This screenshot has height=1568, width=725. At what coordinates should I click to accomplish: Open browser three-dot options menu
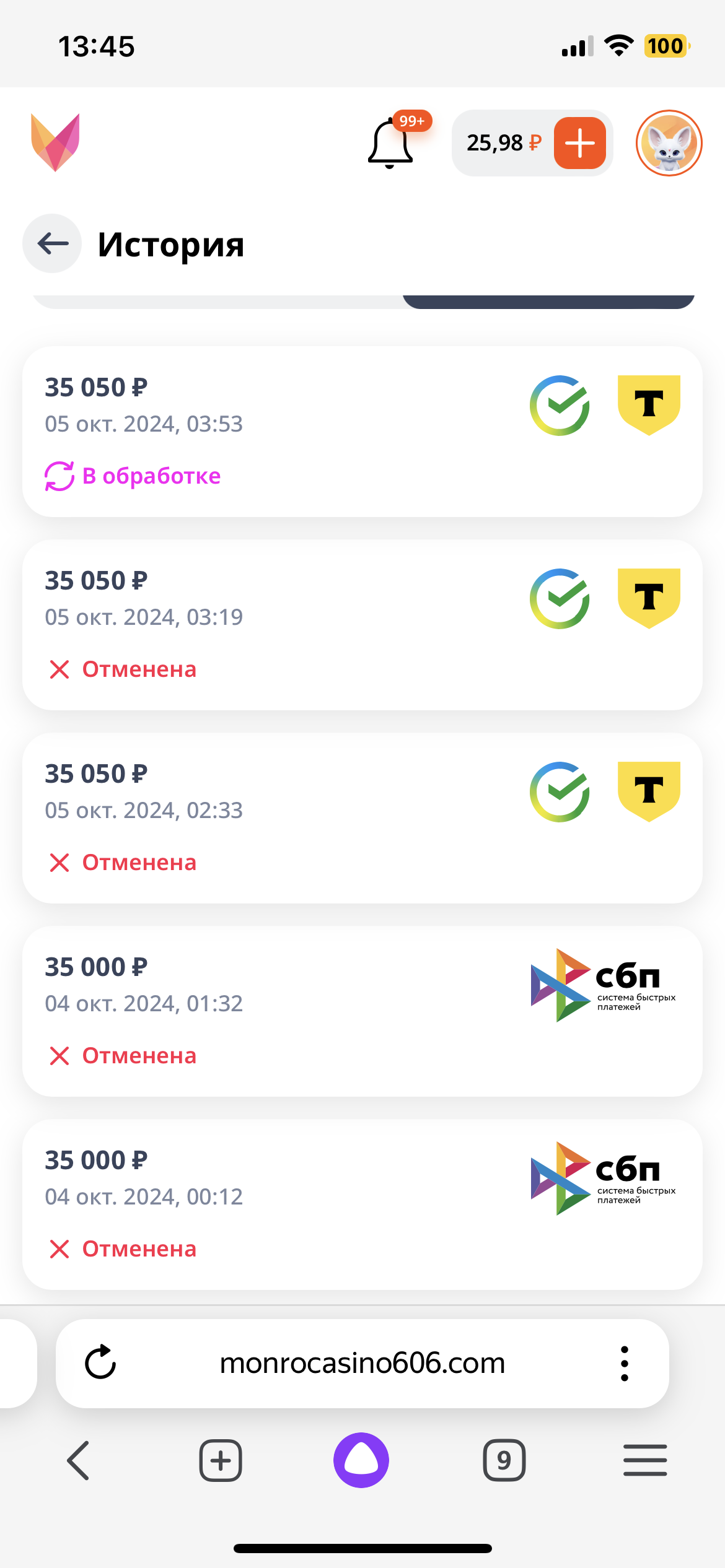coord(624,1363)
